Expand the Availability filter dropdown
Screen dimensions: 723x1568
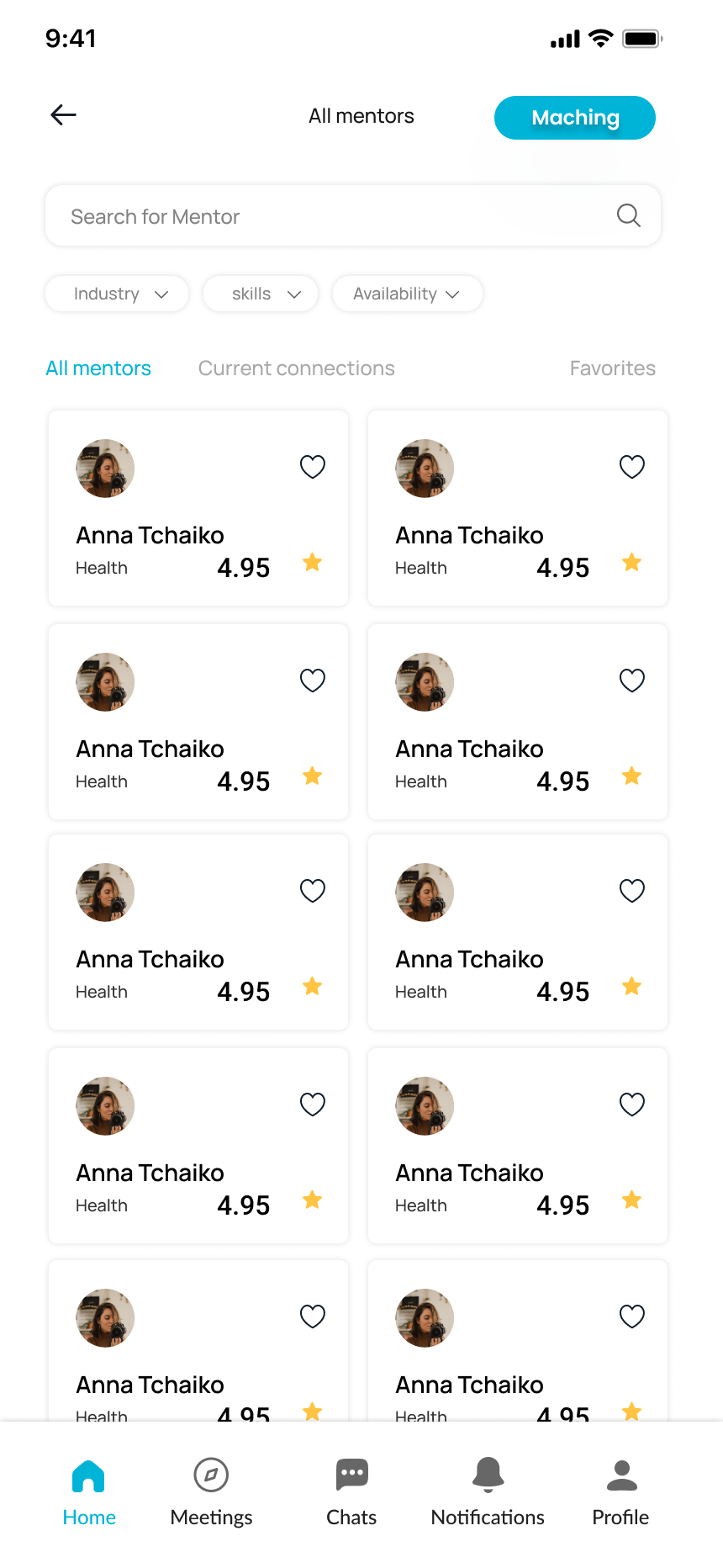pos(407,294)
